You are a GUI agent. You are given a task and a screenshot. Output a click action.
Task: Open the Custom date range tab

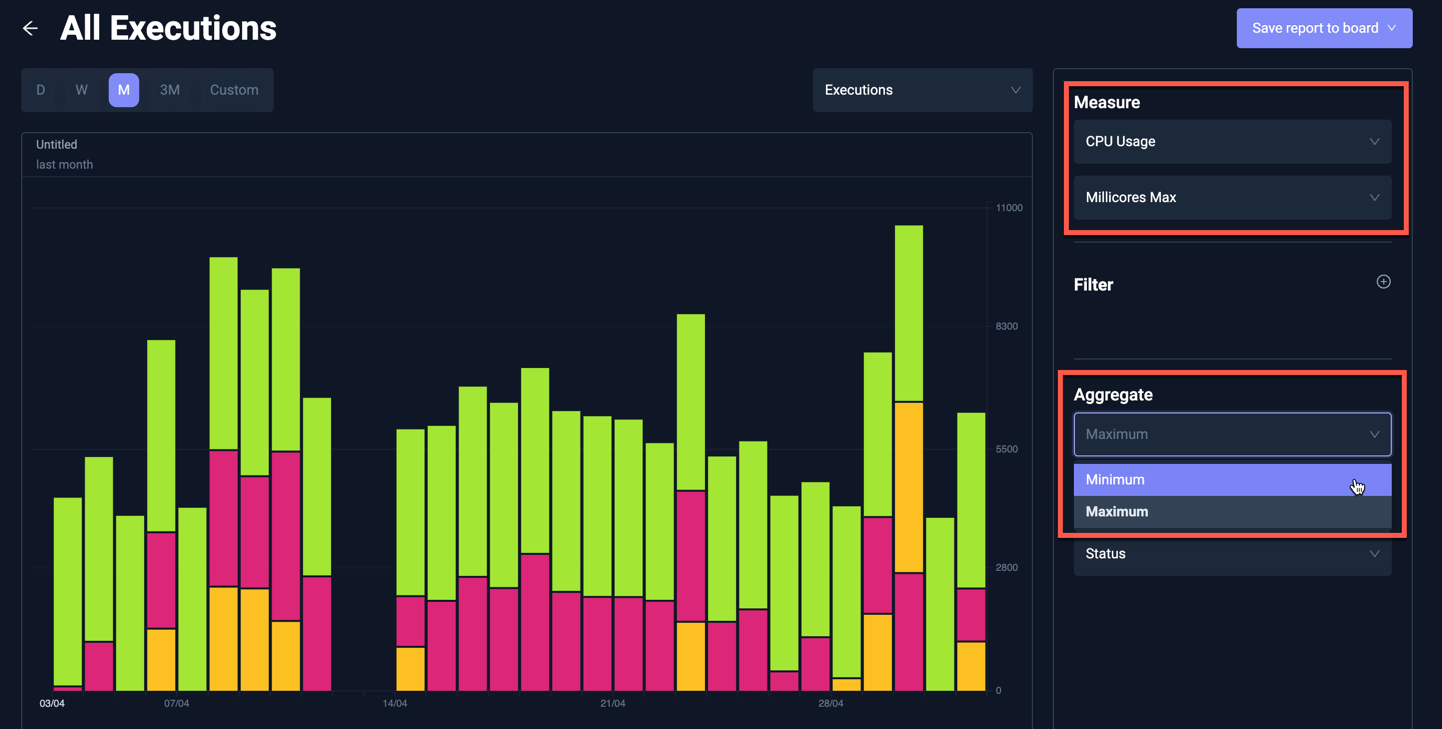click(x=233, y=89)
